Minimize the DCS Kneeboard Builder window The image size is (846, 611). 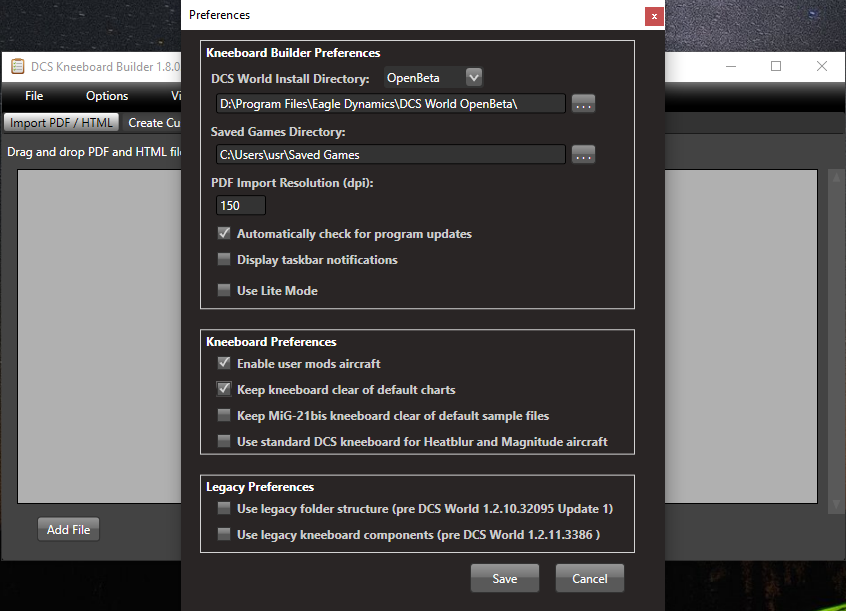point(731,66)
